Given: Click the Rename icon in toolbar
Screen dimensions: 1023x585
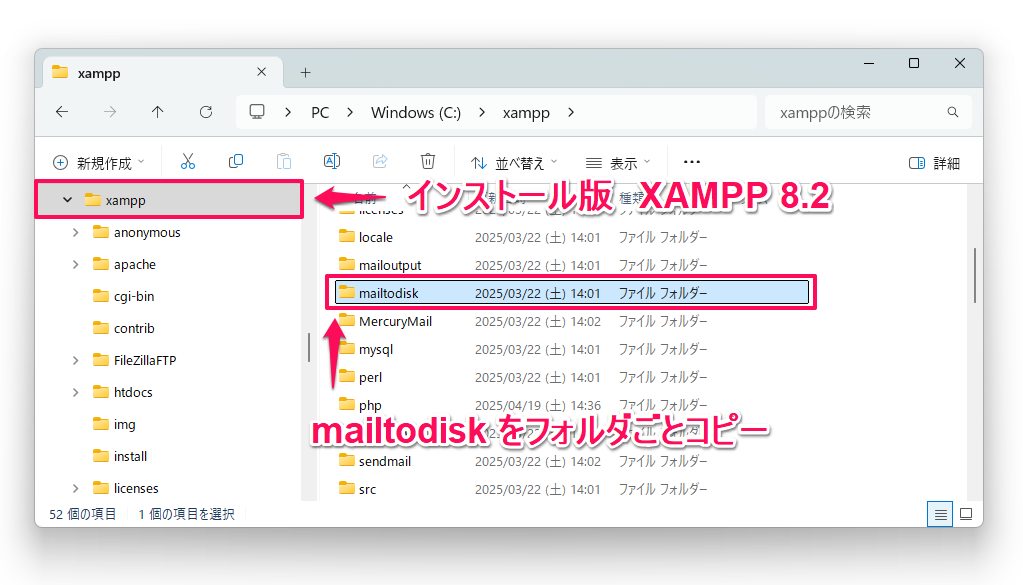Looking at the screenshot, I should [x=332, y=162].
